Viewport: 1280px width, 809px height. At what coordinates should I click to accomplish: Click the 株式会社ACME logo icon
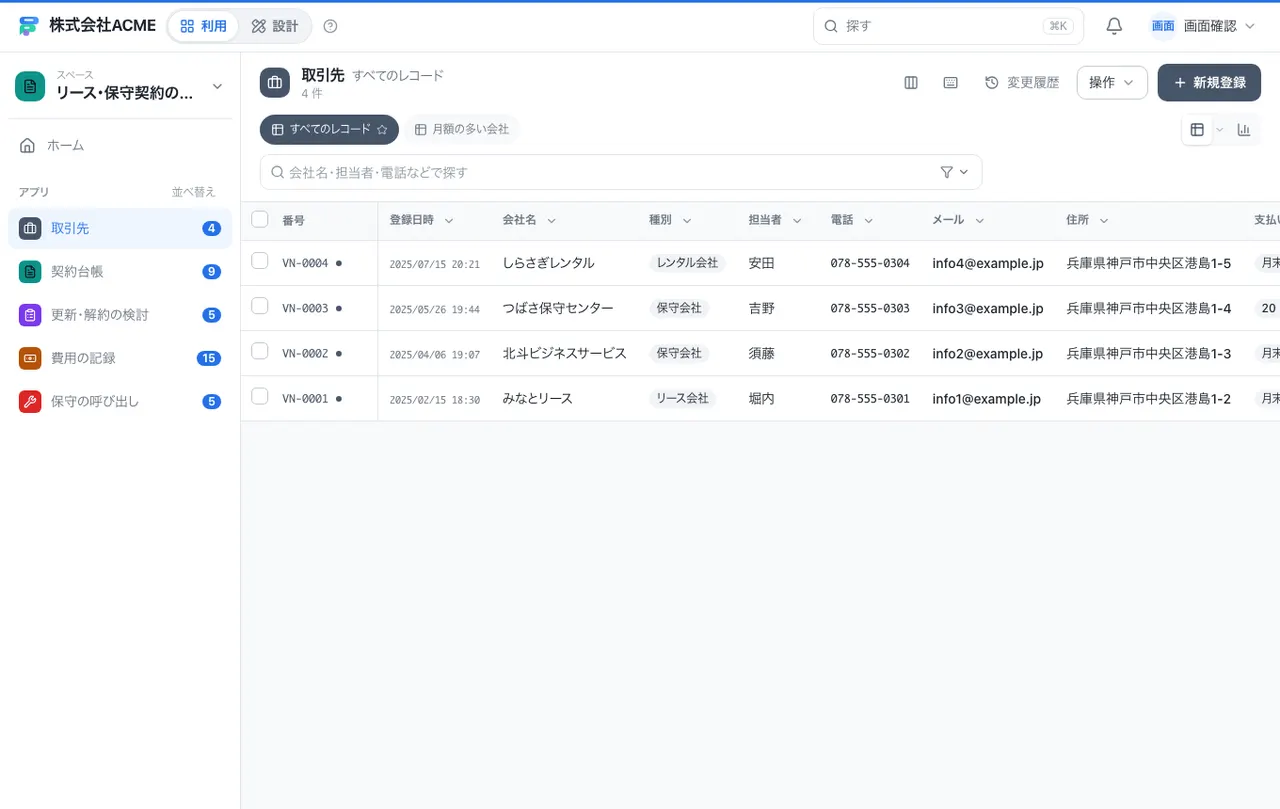pyautogui.click(x=28, y=26)
